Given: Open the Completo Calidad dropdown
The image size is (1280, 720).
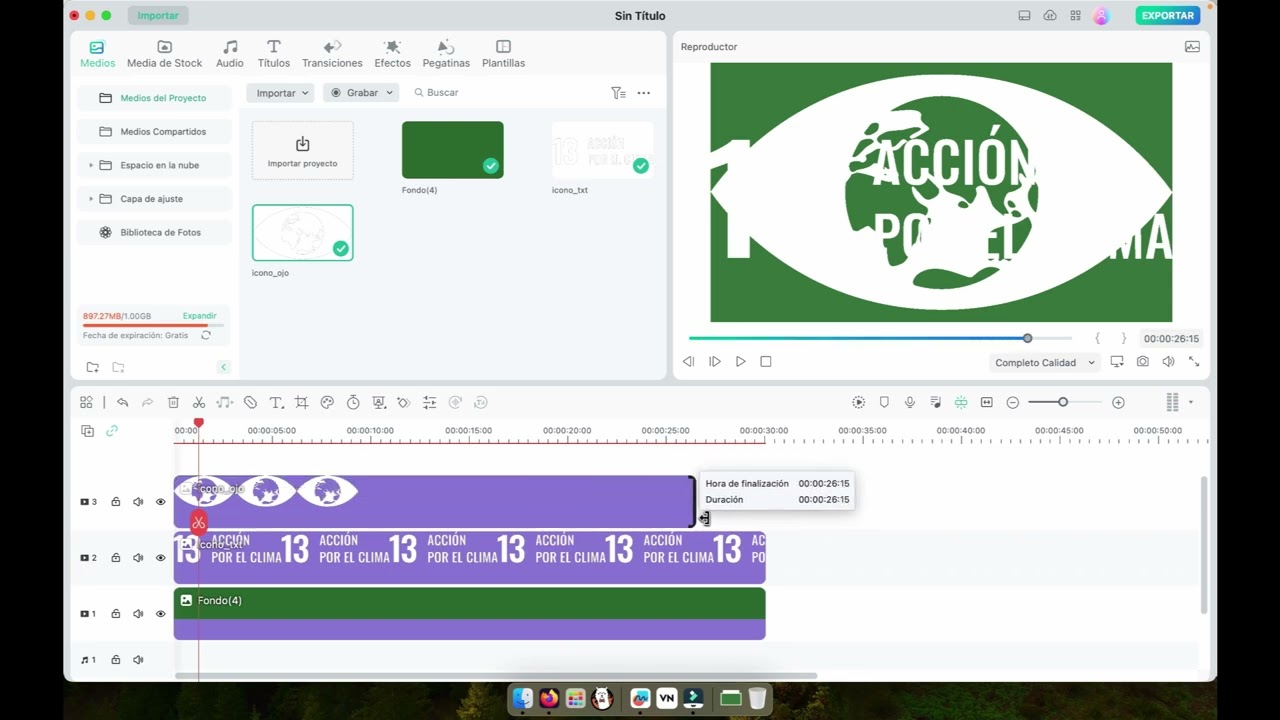Looking at the screenshot, I should [1044, 362].
